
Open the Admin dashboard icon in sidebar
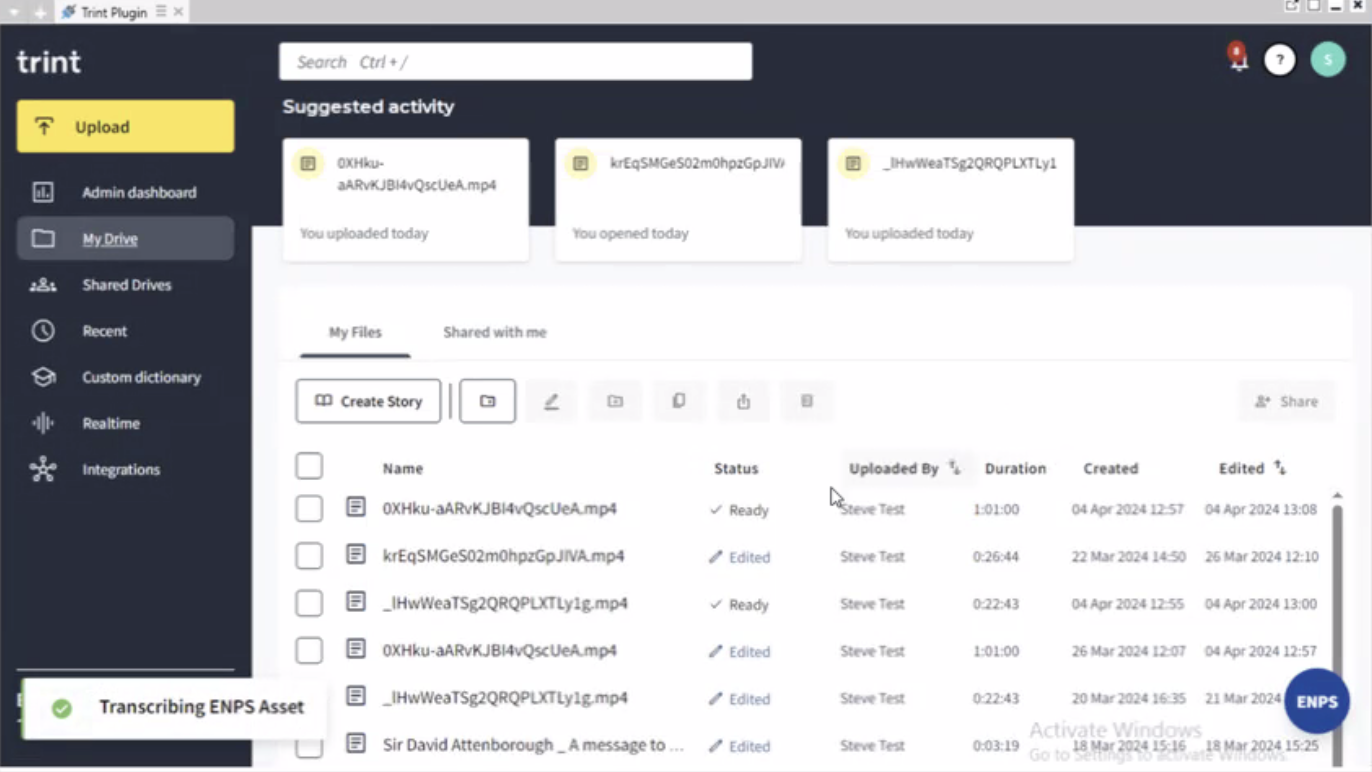(x=43, y=192)
